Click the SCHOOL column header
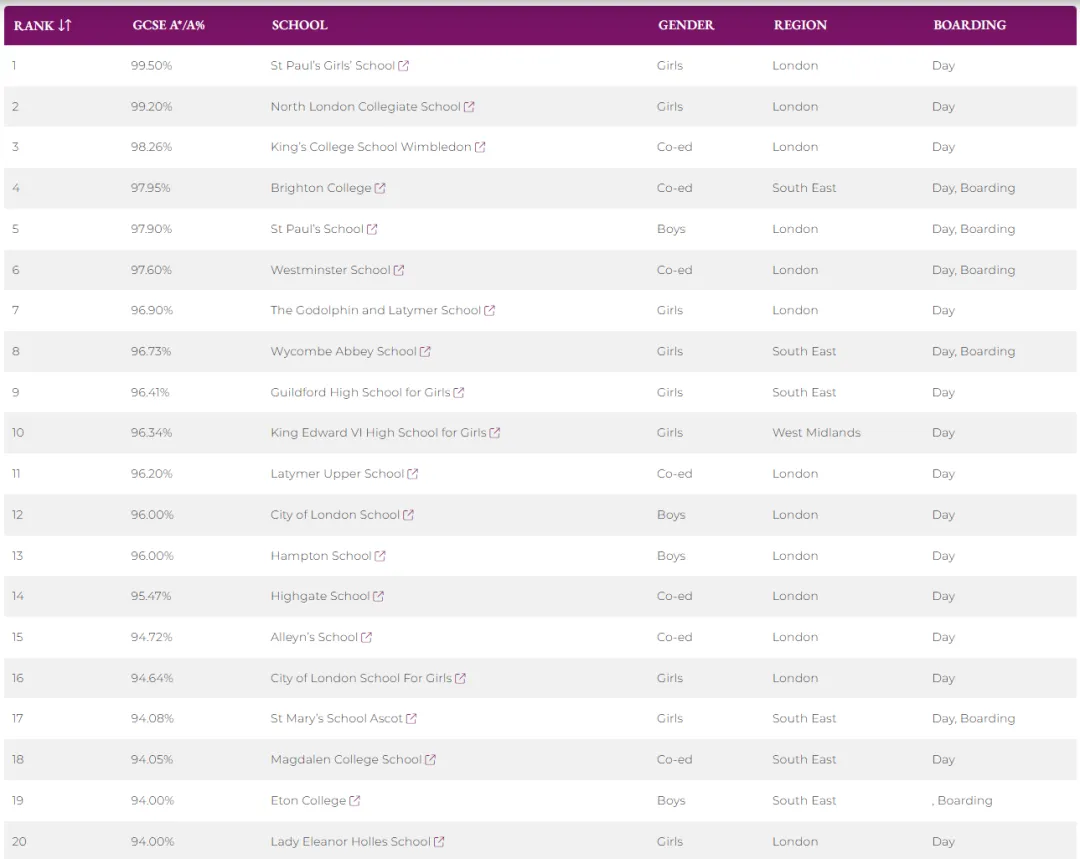The width and height of the screenshot is (1080, 859). (x=300, y=25)
